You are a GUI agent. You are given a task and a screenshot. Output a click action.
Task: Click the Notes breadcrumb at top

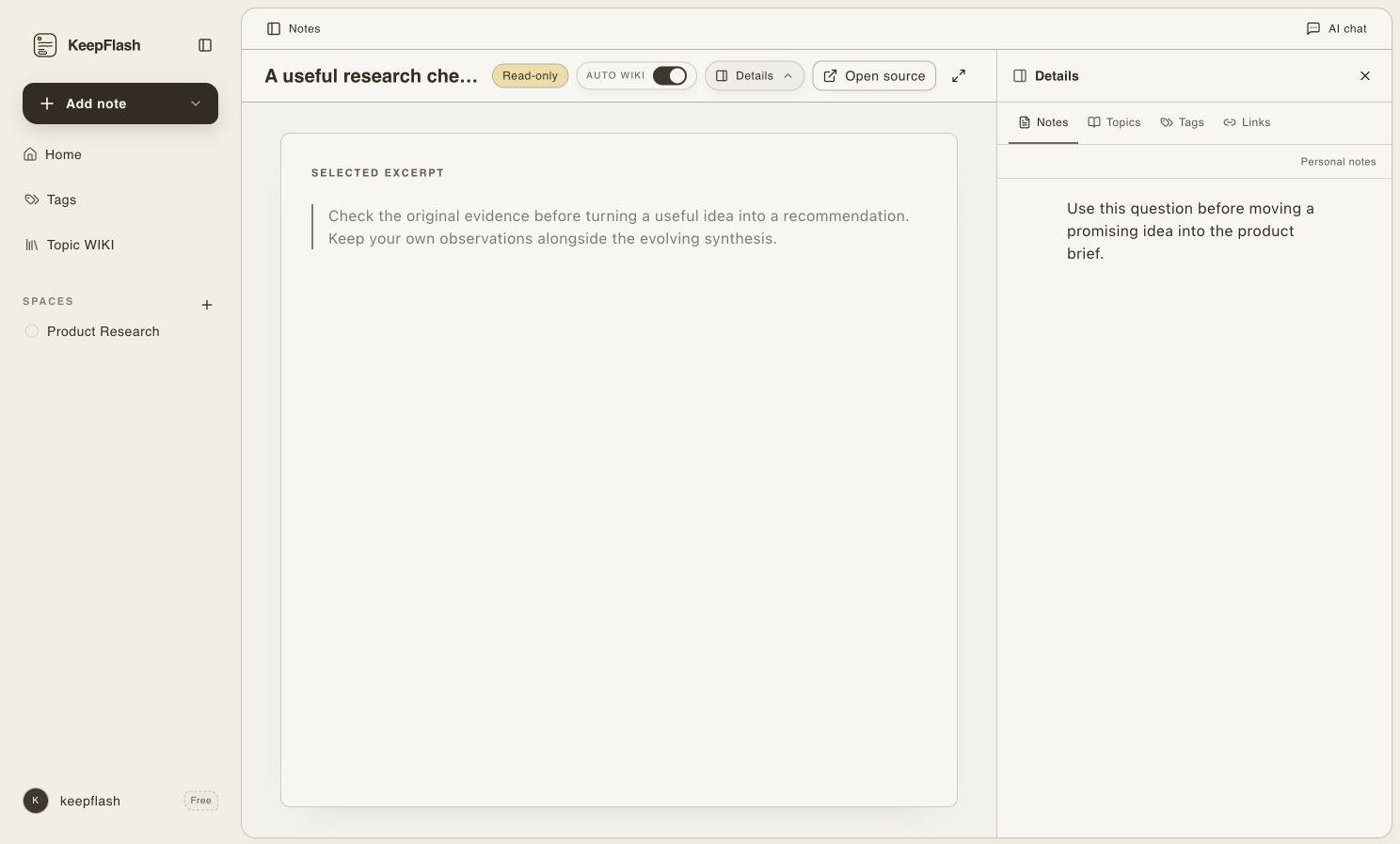[x=294, y=29]
